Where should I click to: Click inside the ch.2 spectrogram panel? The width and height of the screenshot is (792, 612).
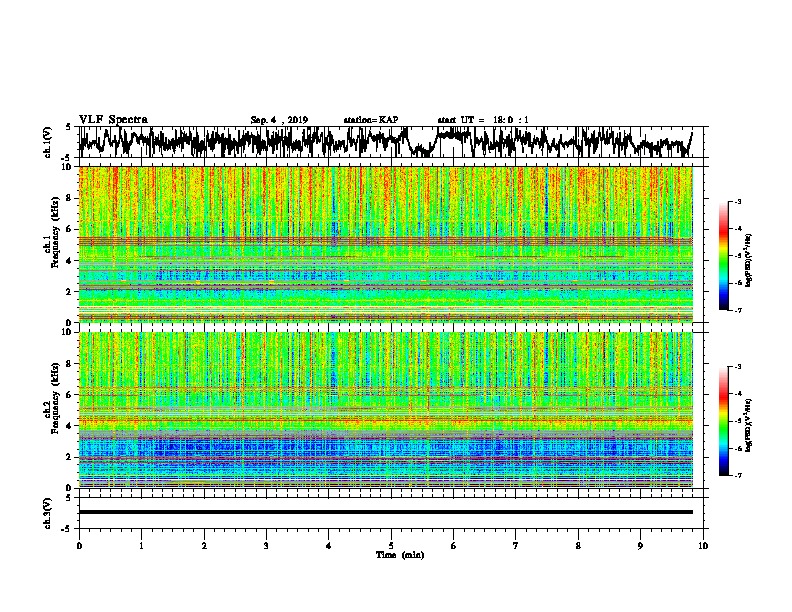(386, 410)
